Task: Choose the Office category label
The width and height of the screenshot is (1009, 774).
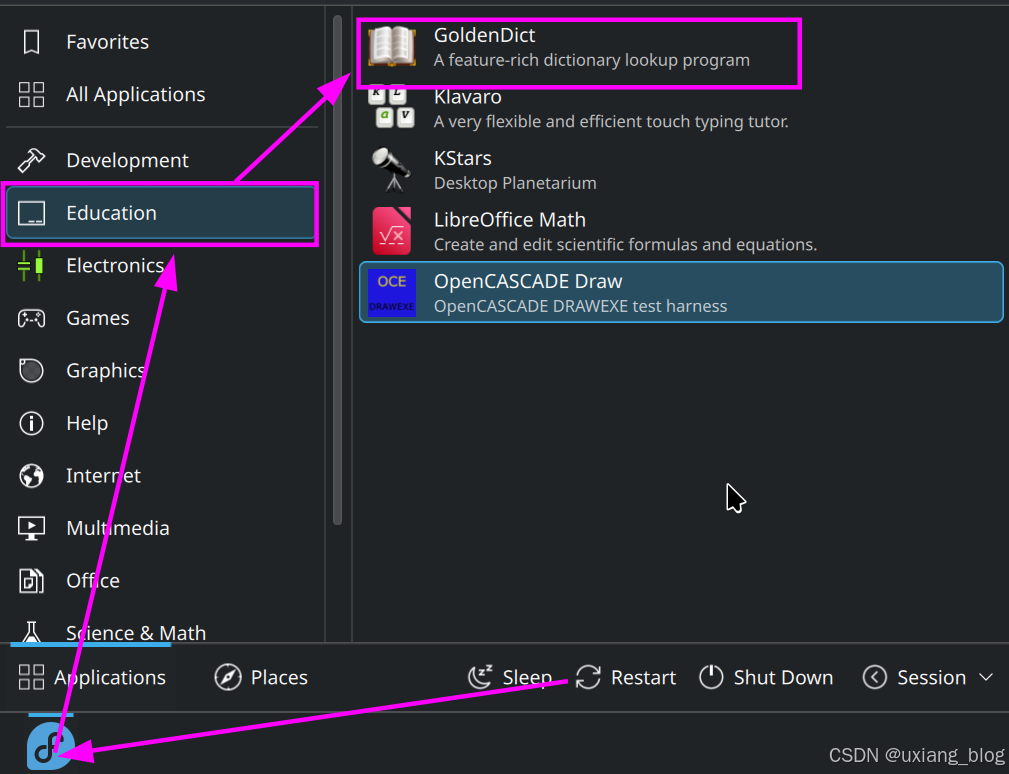Action: (93, 581)
